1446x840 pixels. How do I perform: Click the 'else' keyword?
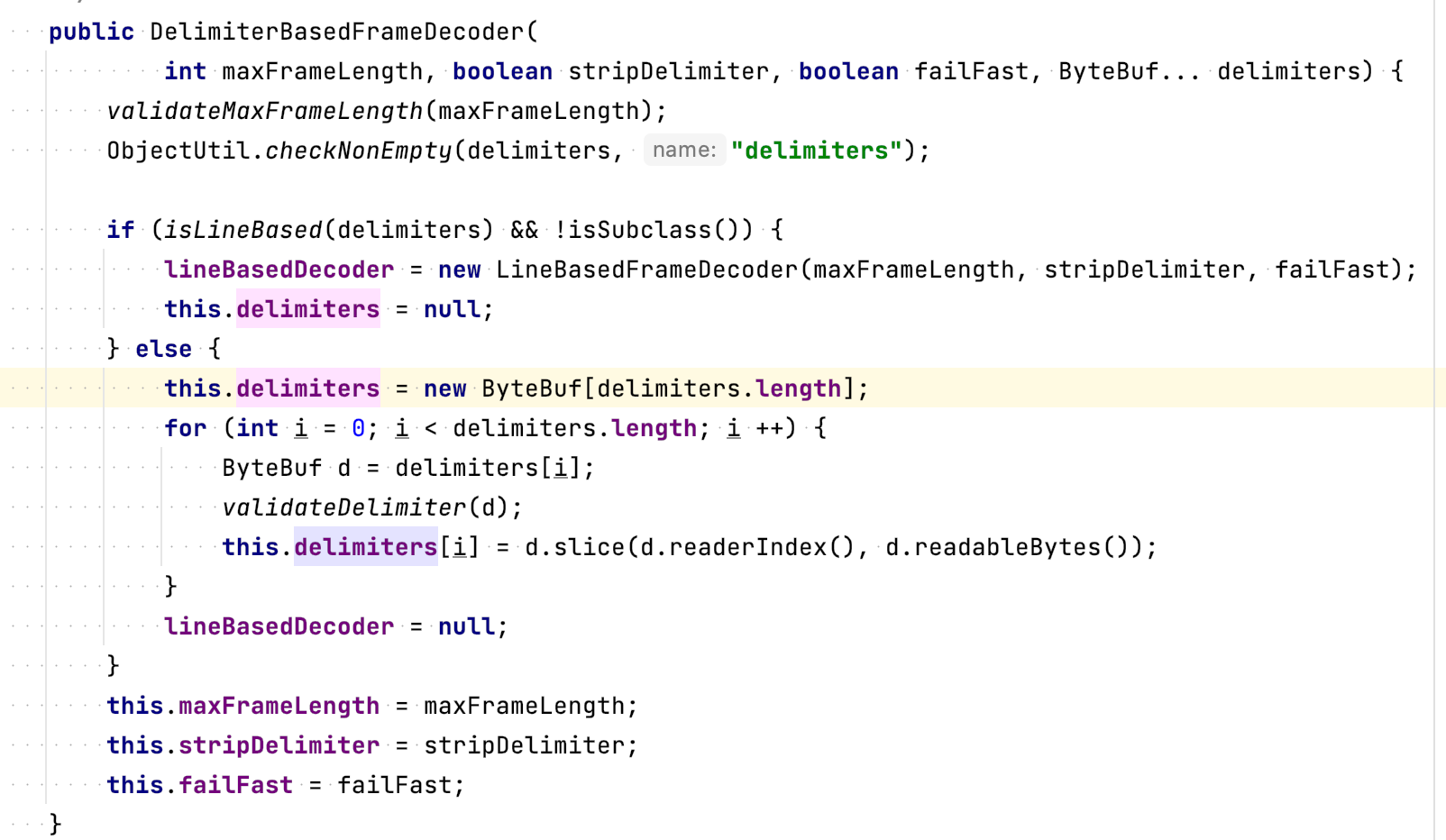[x=163, y=349]
